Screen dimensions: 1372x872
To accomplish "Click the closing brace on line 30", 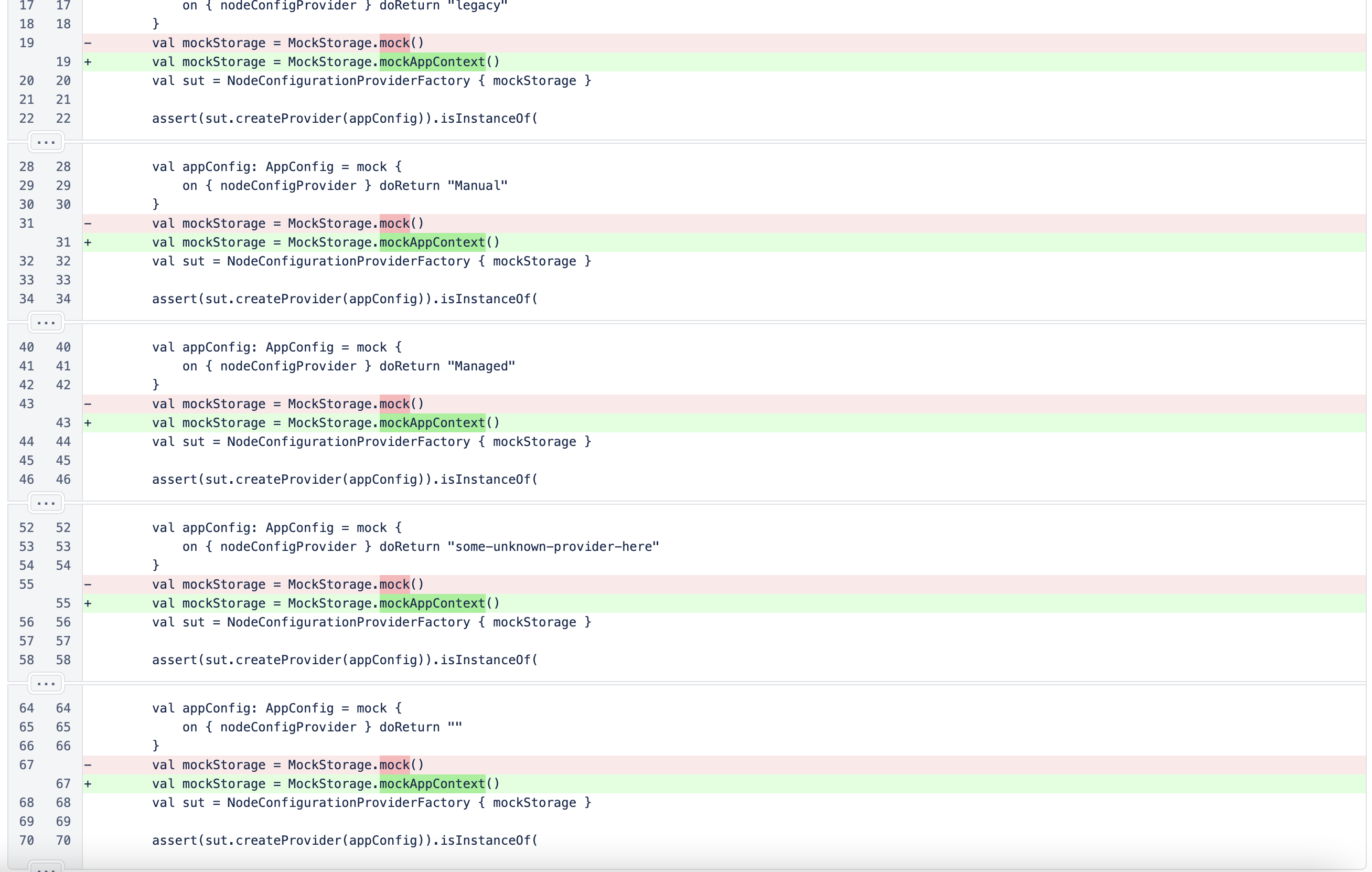I will (156, 205).
